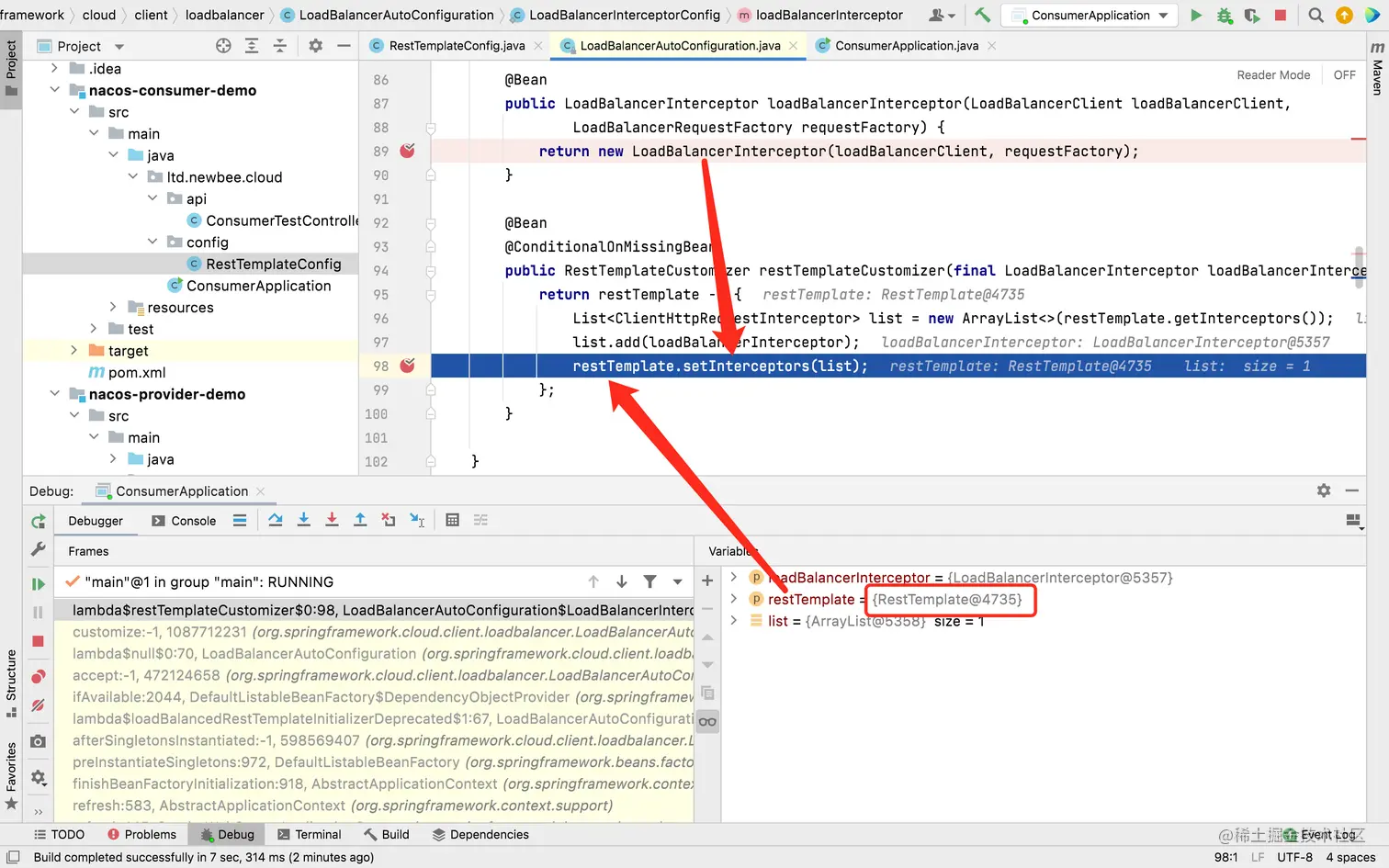Click the Rerun ConsumerApplication icon
This screenshot has width=1389, height=868.
[x=38, y=522]
